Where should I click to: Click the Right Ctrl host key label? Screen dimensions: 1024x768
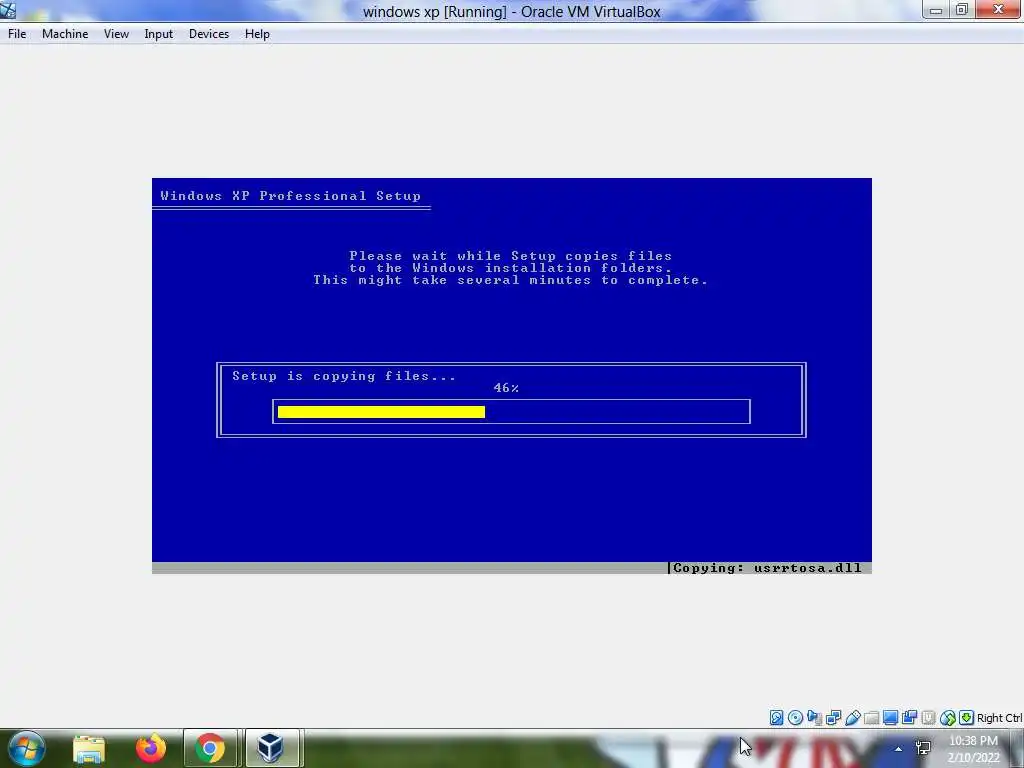coord(999,718)
